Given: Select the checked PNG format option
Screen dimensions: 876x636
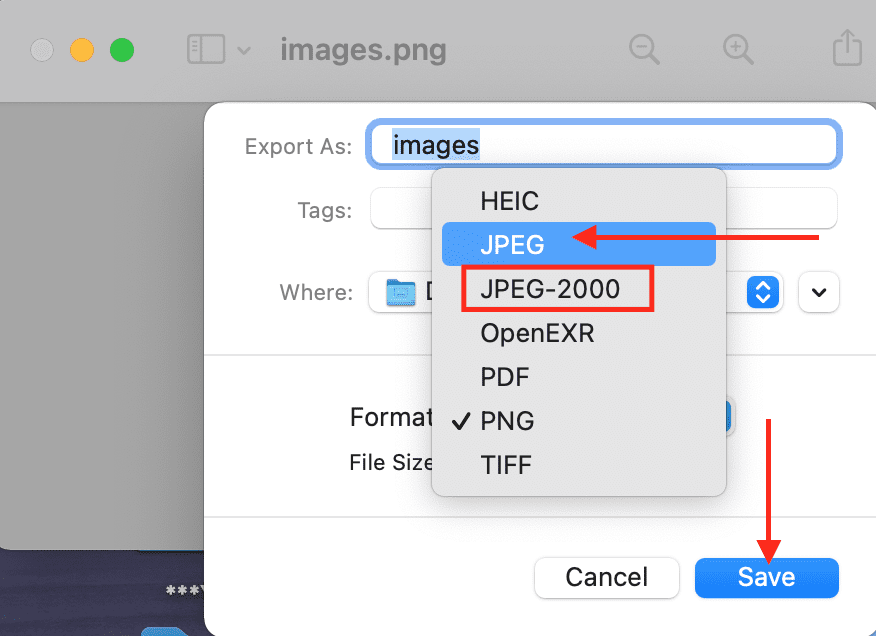Looking at the screenshot, I should (507, 421).
